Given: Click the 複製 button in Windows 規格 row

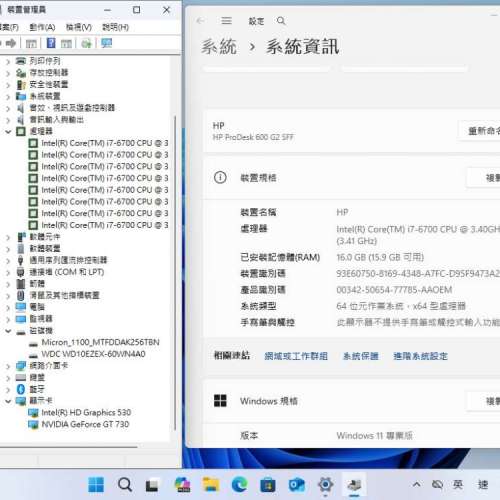Looking at the screenshot, I should [x=483, y=401].
